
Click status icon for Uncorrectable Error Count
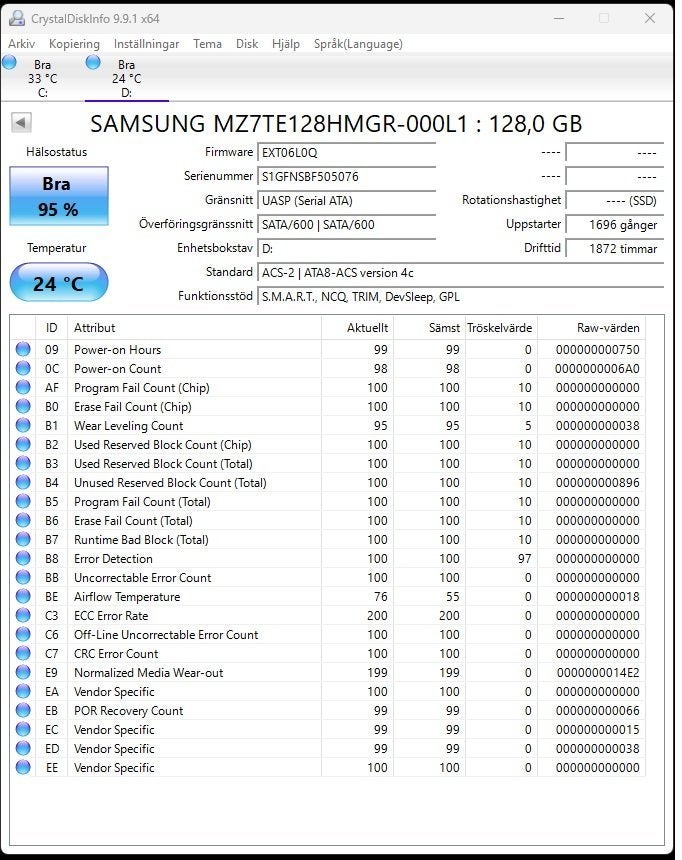point(23,578)
